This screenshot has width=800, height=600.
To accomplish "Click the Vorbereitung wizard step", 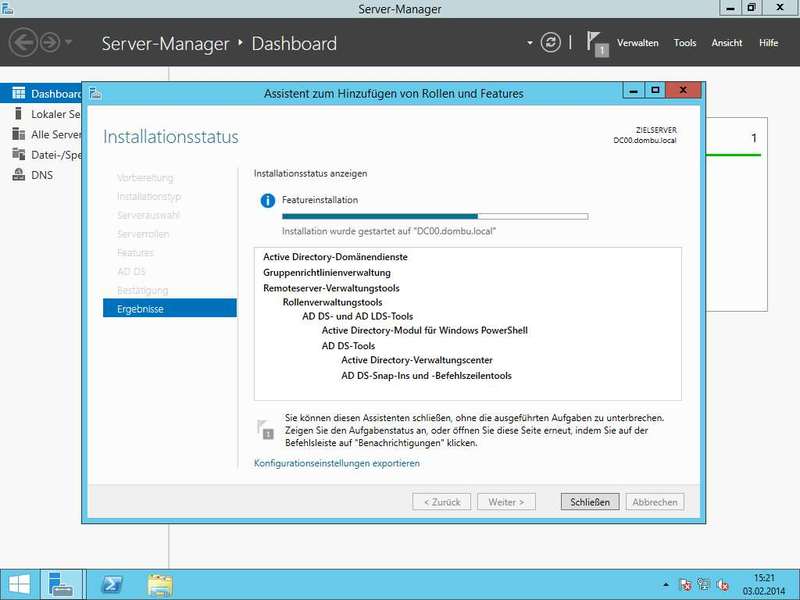I will pos(145,178).
